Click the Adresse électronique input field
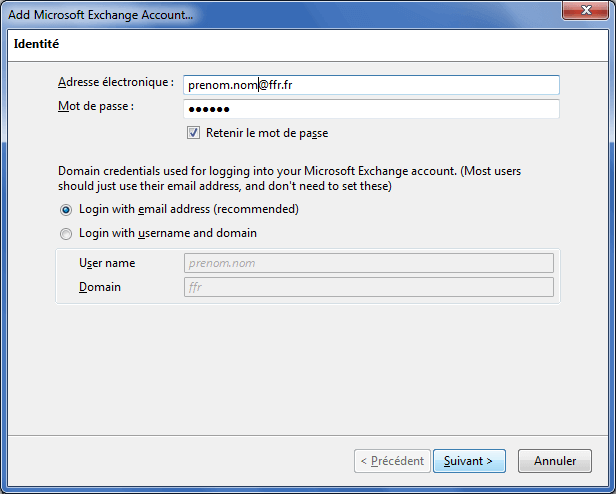This screenshot has width=616, height=494. click(371, 85)
